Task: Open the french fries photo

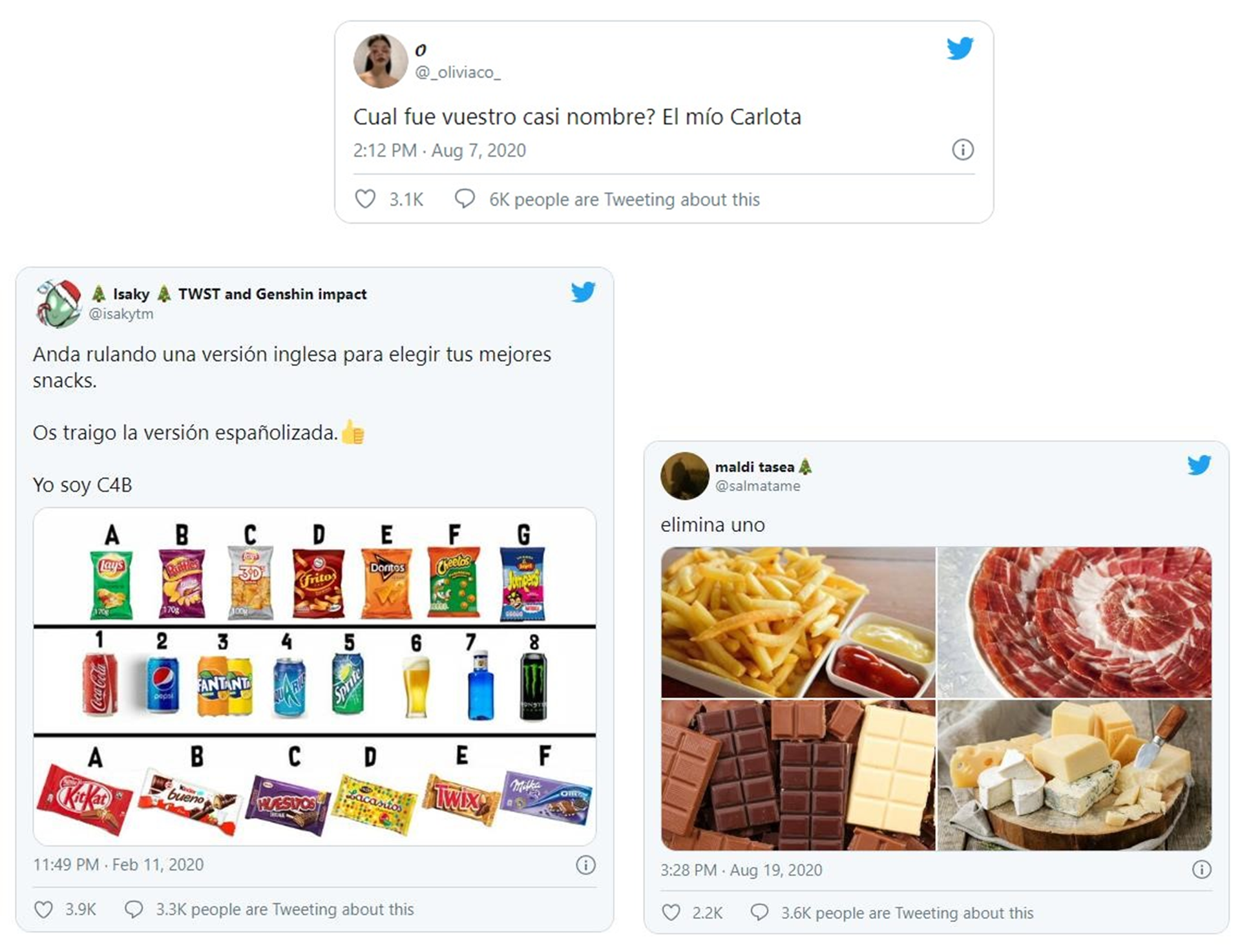Action: pyautogui.click(x=798, y=622)
